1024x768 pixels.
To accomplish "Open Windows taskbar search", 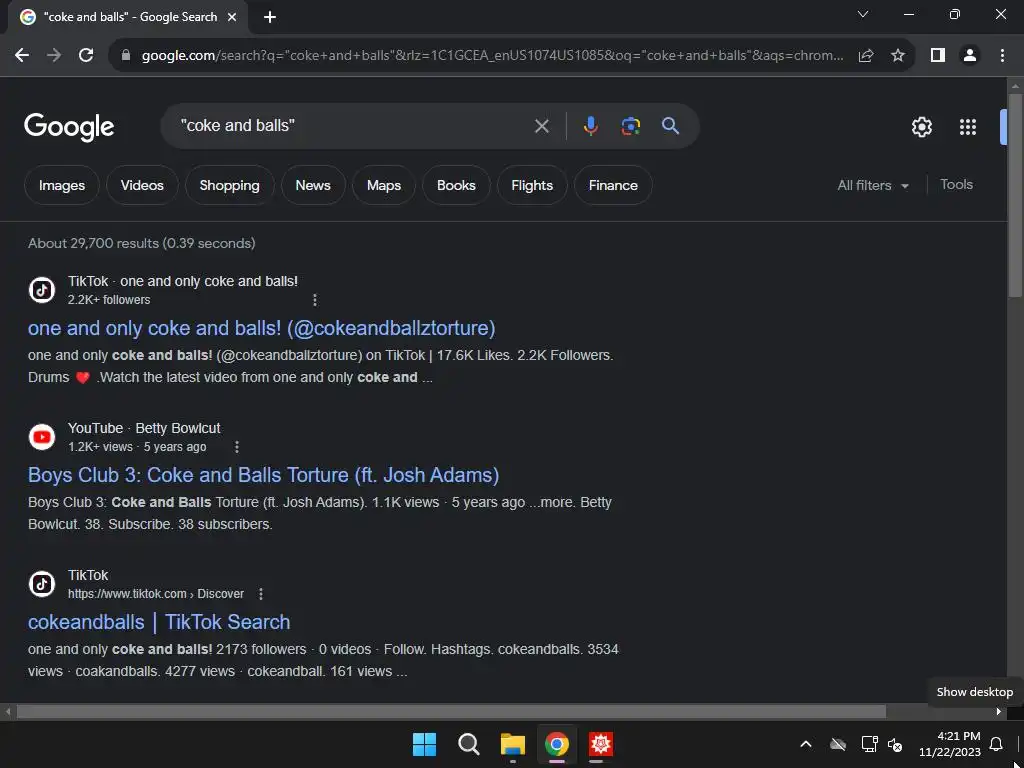I will pyautogui.click(x=468, y=744).
